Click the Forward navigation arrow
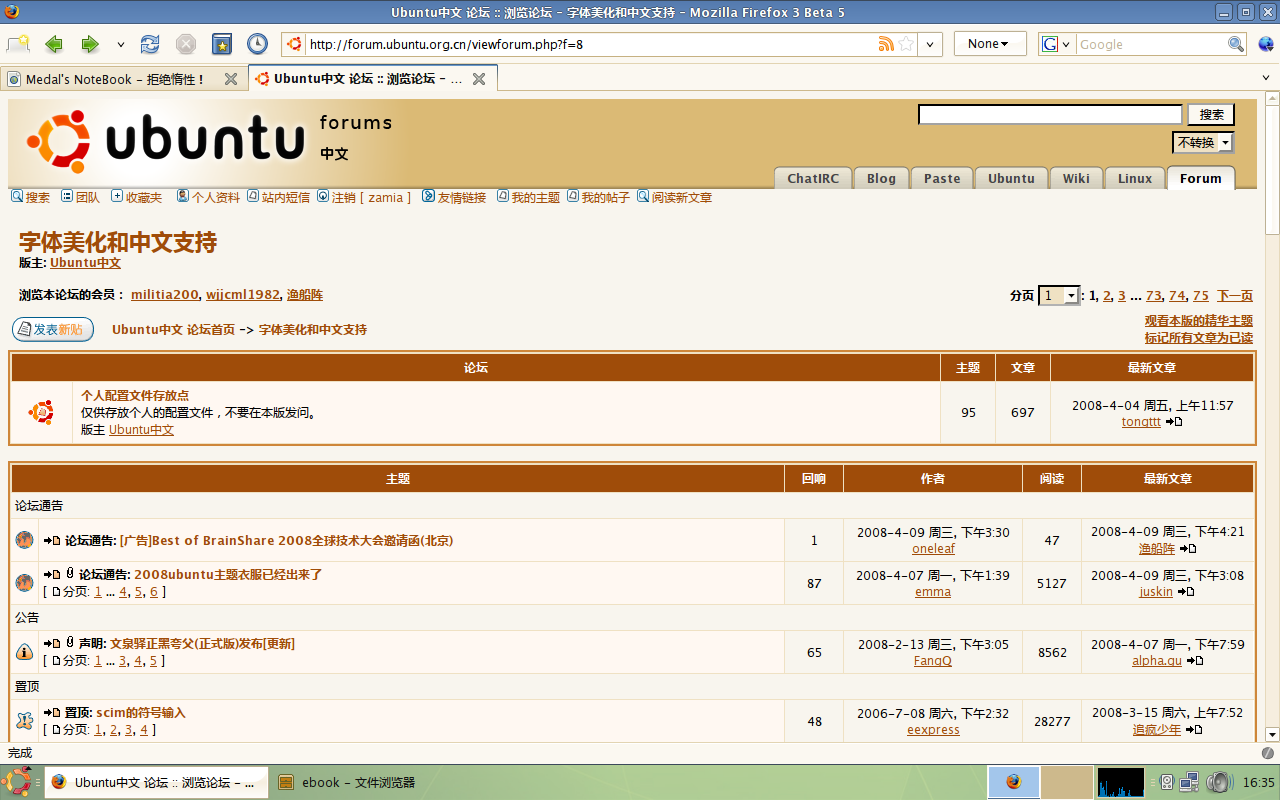 click(90, 44)
